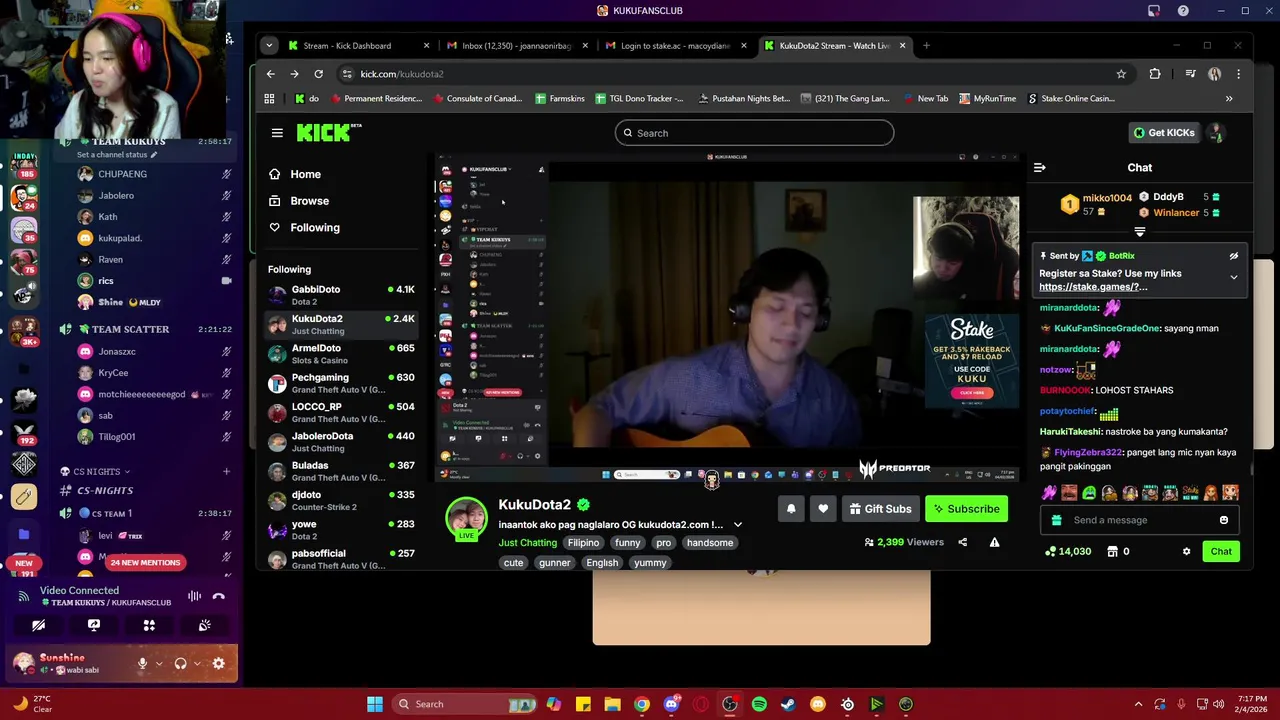Open Discord output device dropdown

197,664
